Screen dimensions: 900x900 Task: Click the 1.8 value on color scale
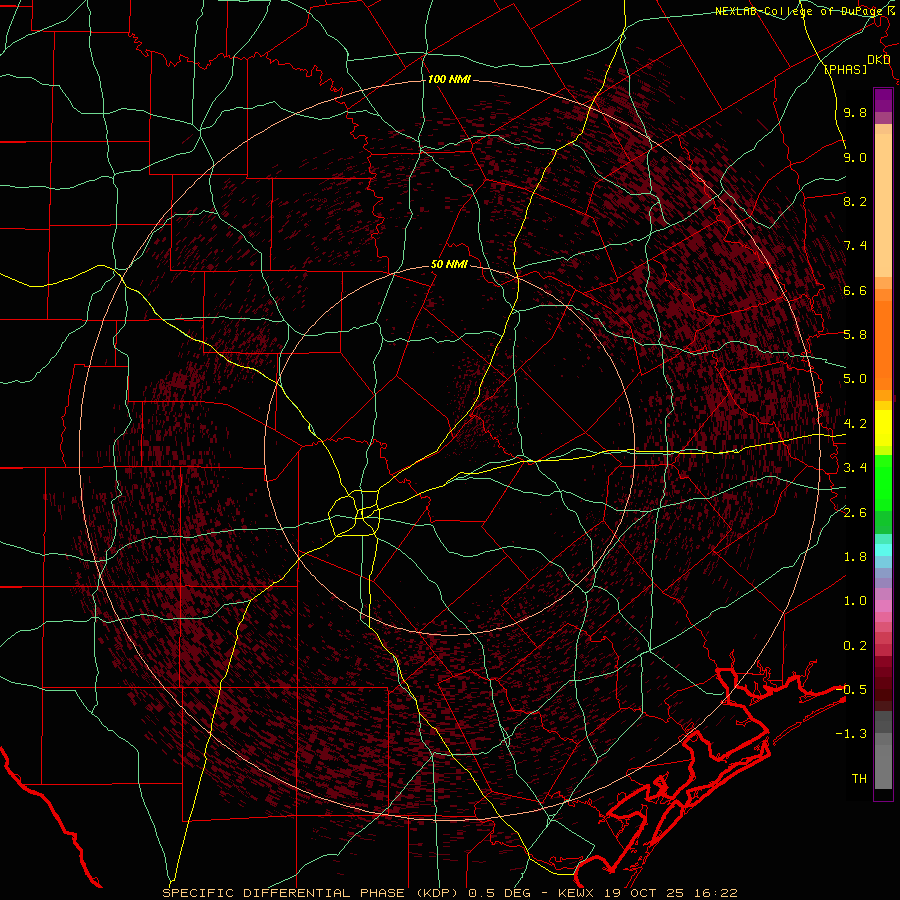pos(855,557)
